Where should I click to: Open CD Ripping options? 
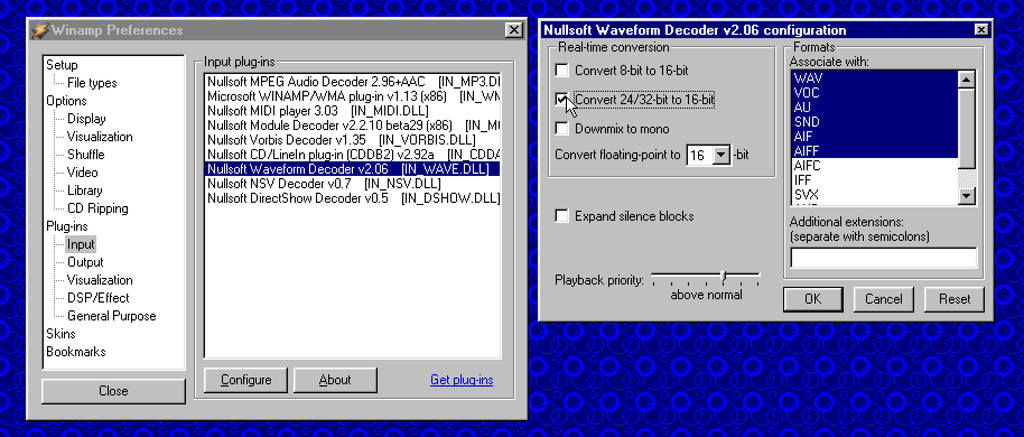97,208
